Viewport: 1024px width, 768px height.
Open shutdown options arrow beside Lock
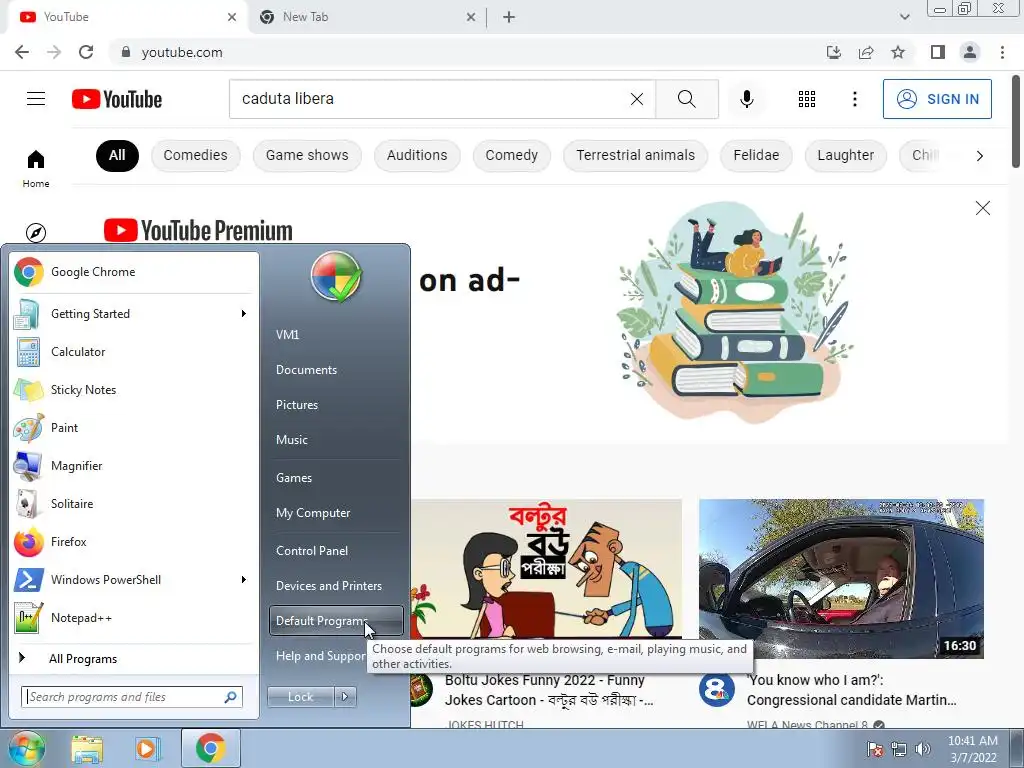coord(345,697)
